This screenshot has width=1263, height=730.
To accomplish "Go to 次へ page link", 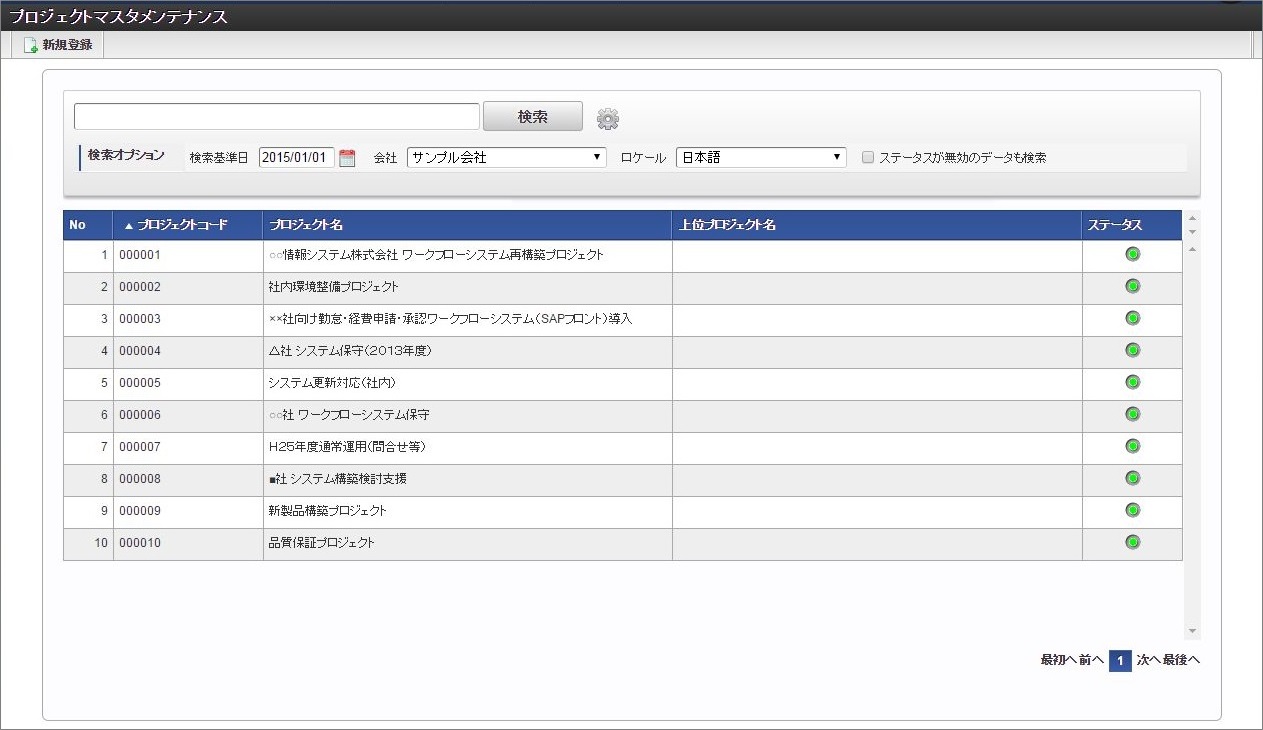I will point(1148,660).
